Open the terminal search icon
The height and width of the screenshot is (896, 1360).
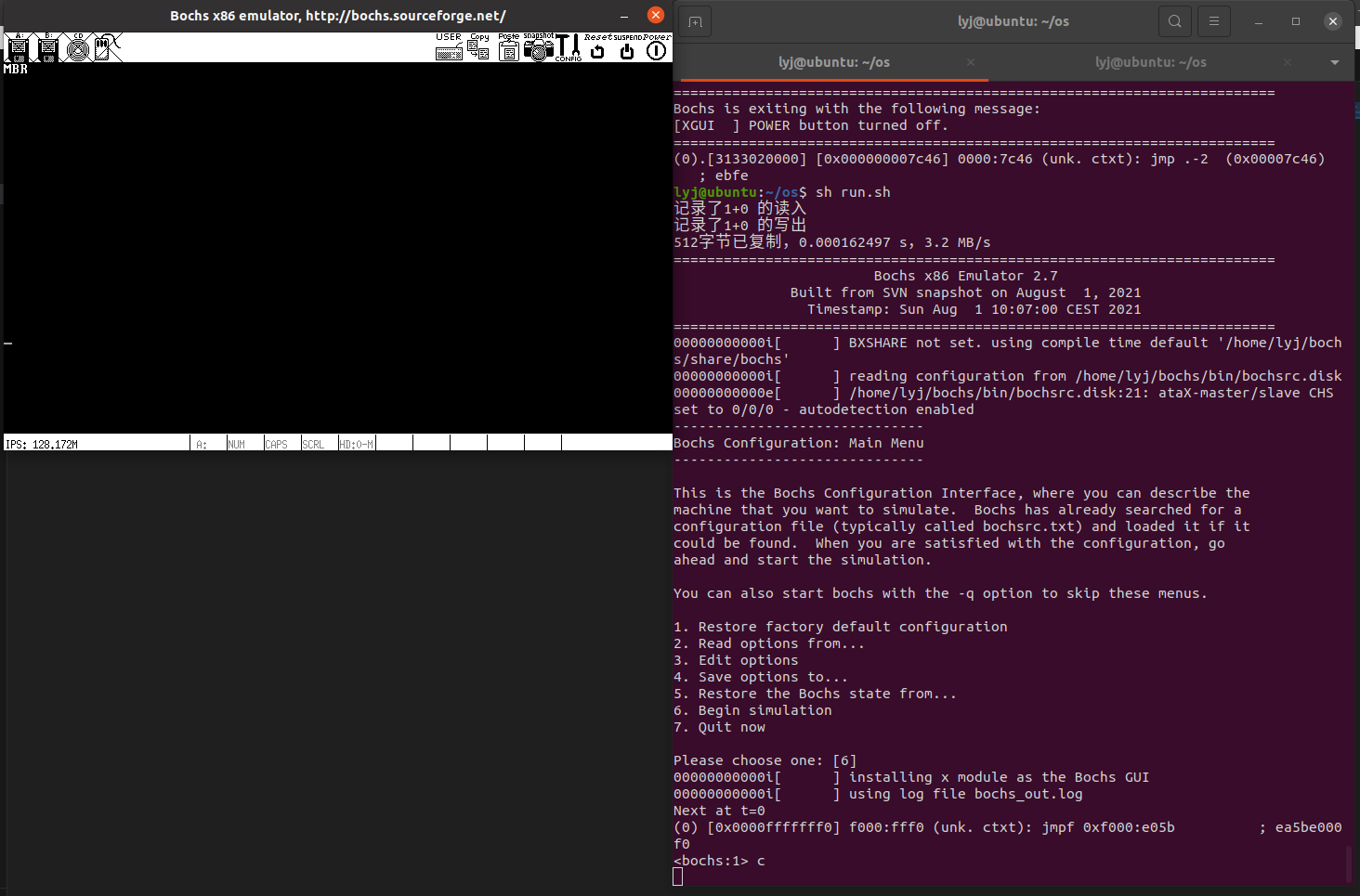point(1175,21)
